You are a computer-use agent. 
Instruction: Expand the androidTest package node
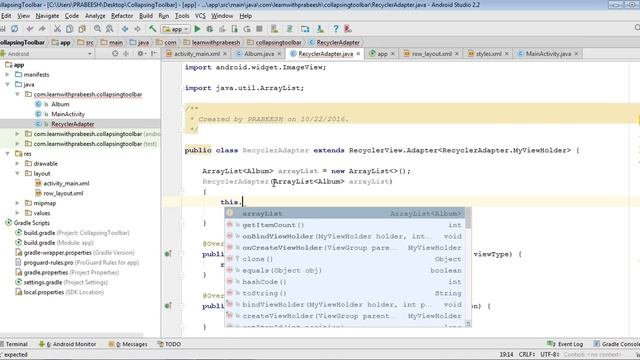pos(17,134)
